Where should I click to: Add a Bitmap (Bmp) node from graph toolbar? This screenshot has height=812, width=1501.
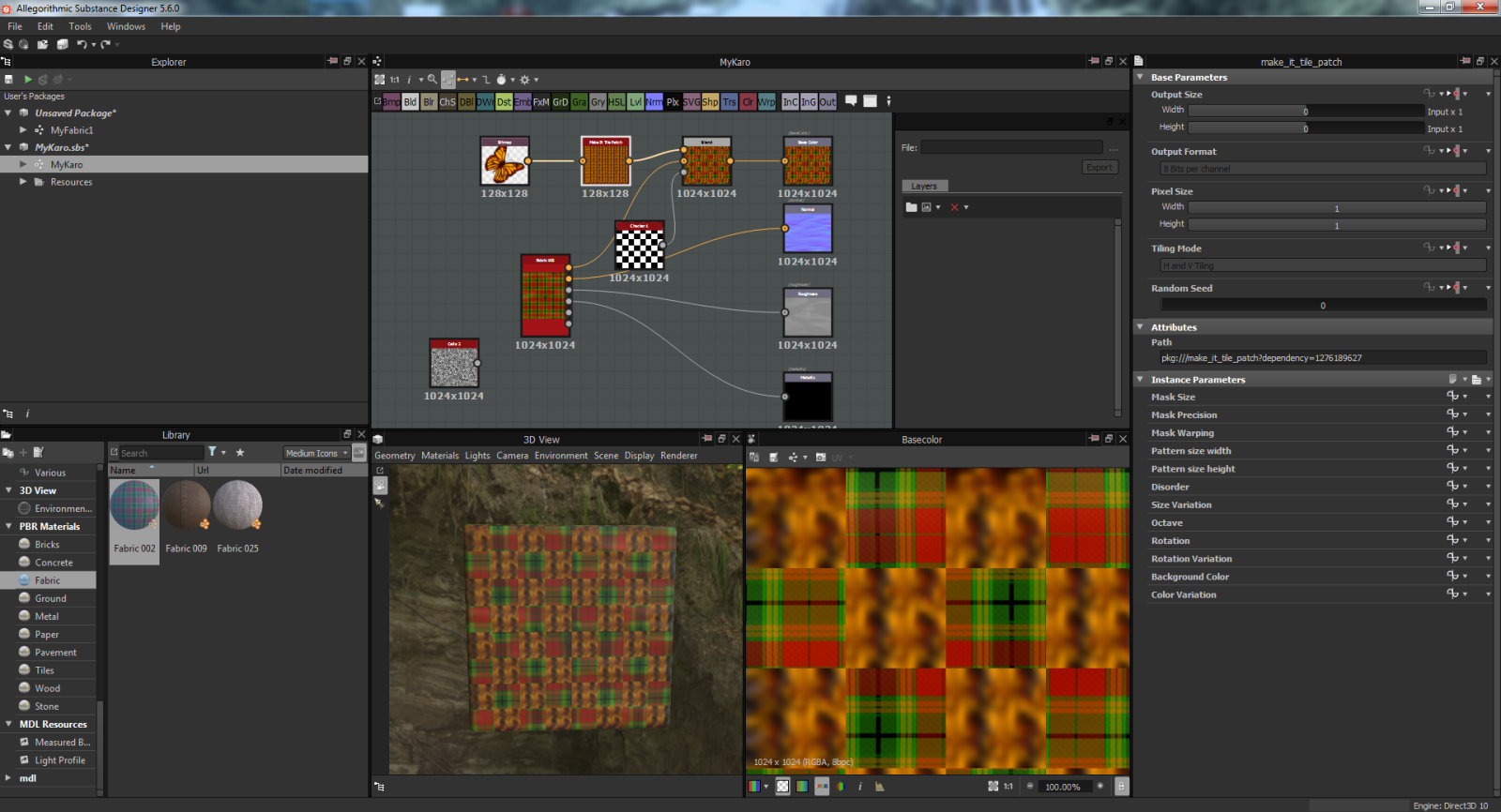pyautogui.click(x=391, y=102)
